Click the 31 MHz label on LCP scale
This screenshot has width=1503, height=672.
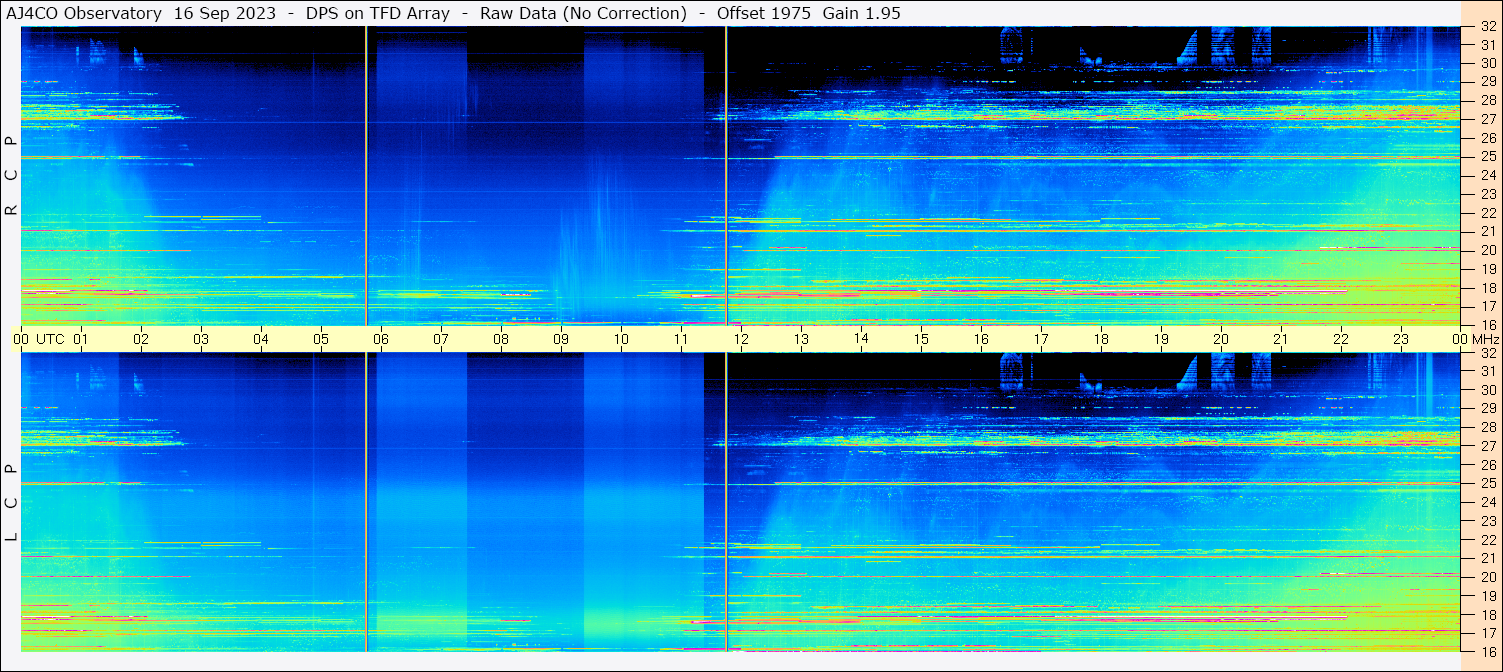(1487, 372)
